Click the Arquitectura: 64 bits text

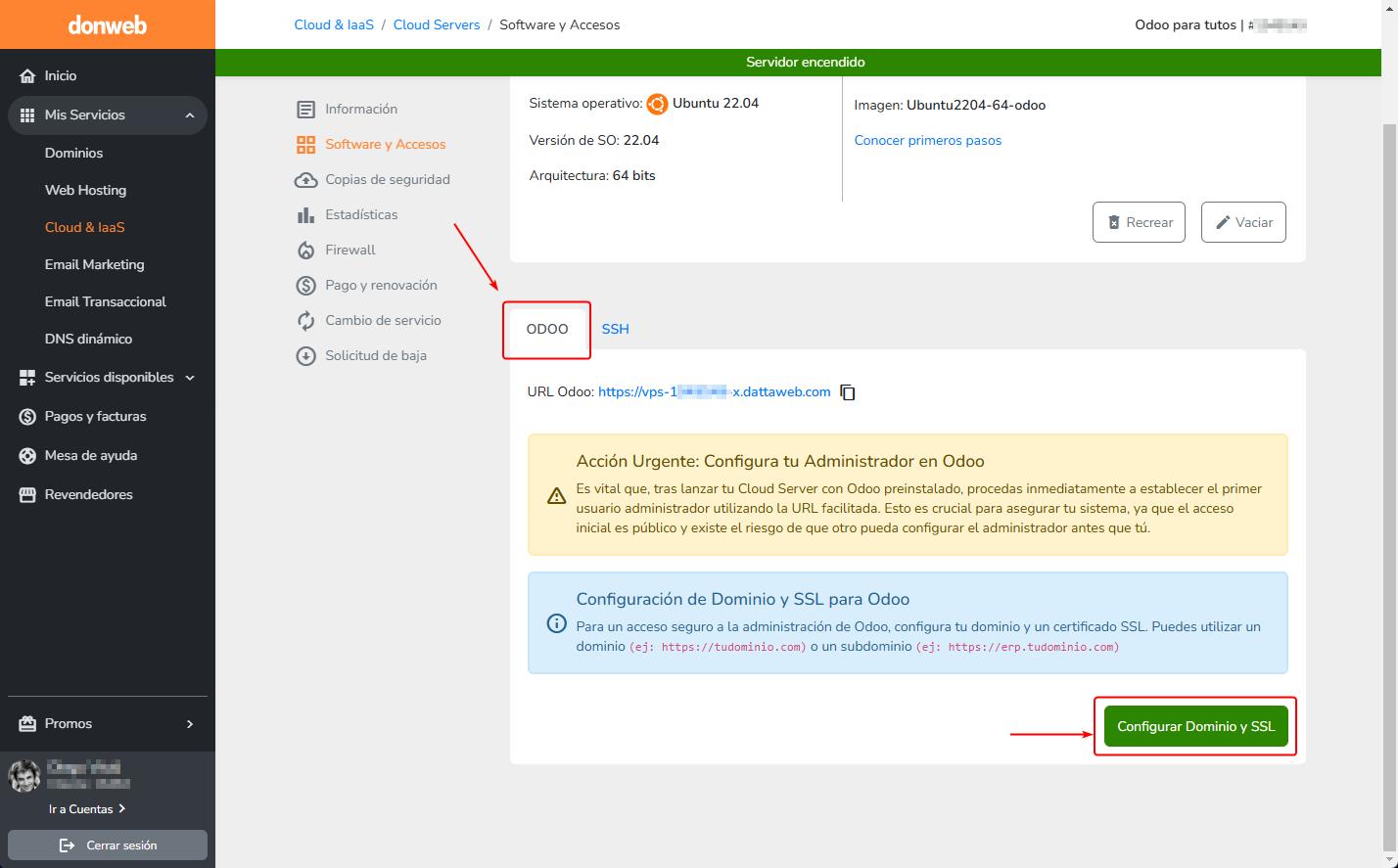(592, 175)
